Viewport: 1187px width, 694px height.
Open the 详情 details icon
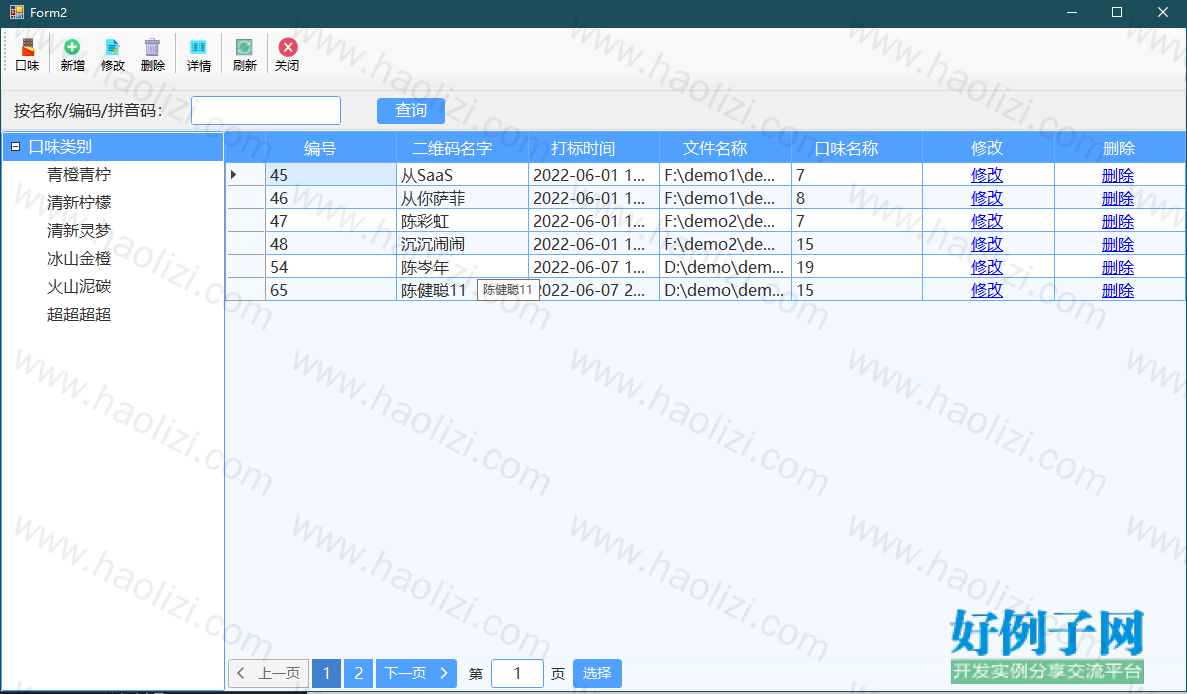(198, 54)
